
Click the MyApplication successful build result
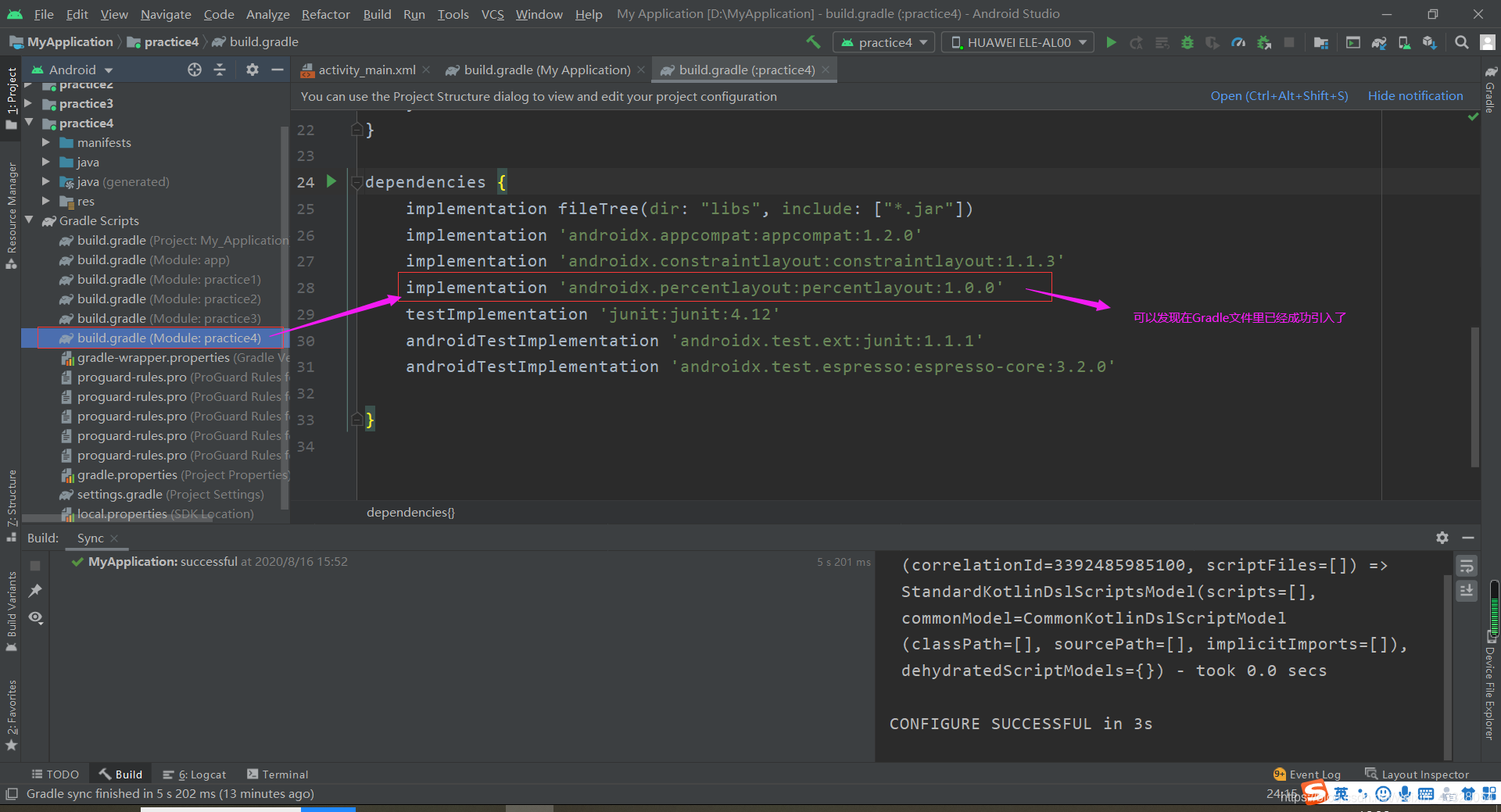pos(210,561)
